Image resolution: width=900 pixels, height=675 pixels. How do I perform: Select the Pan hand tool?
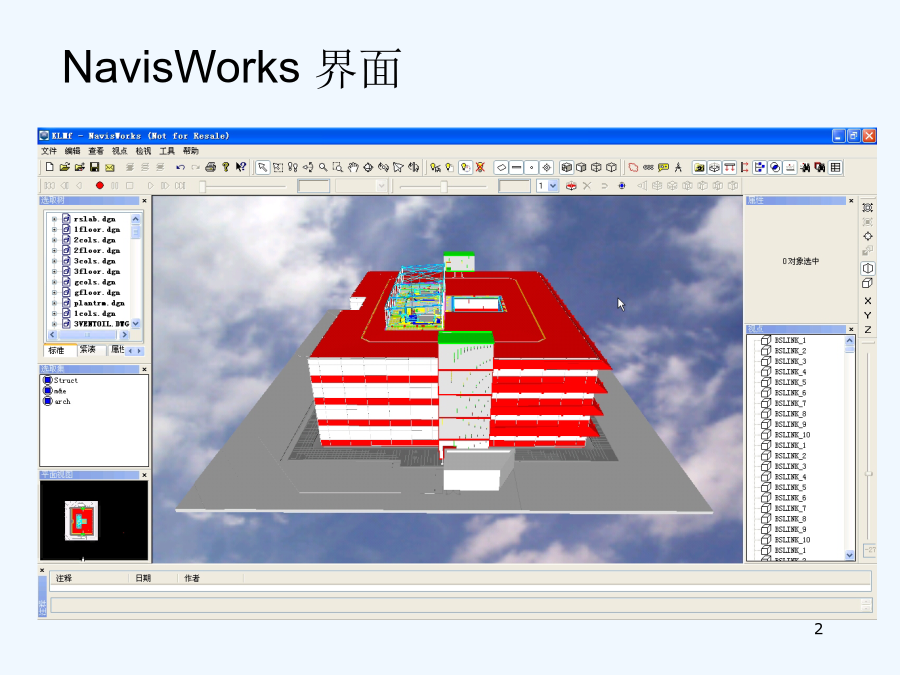pos(353,167)
